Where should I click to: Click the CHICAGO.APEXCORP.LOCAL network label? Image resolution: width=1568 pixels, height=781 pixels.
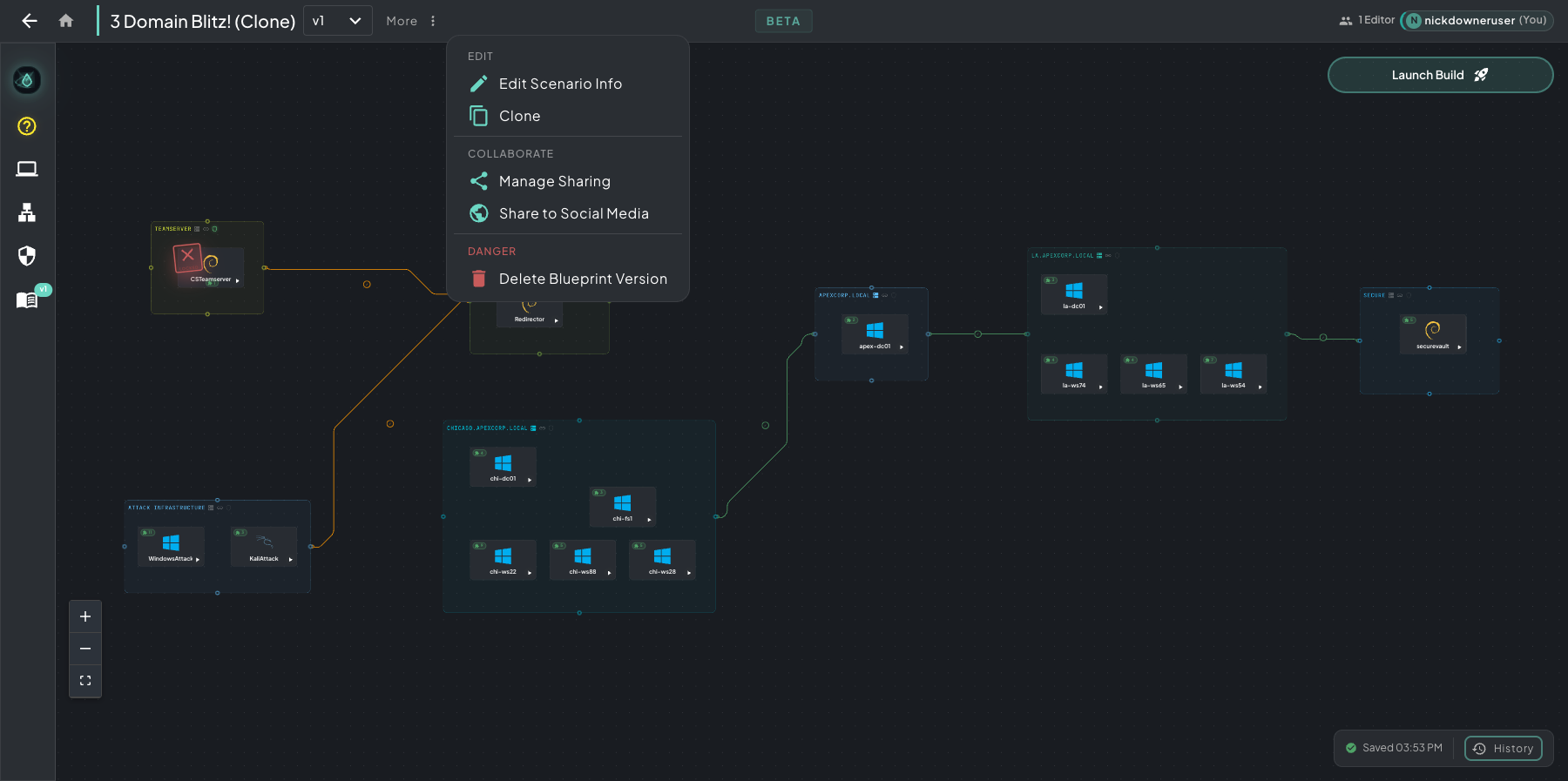pos(487,428)
